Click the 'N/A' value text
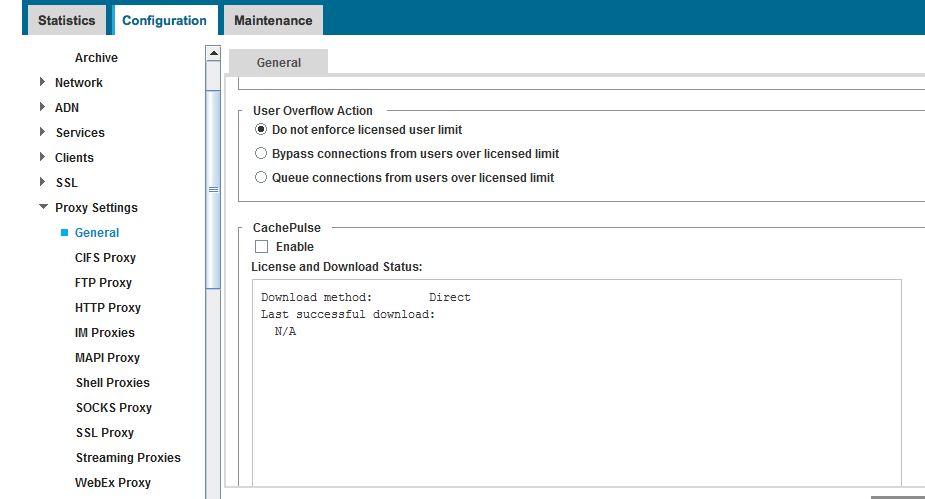Viewport: 925px width, 499px height. click(x=286, y=331)
